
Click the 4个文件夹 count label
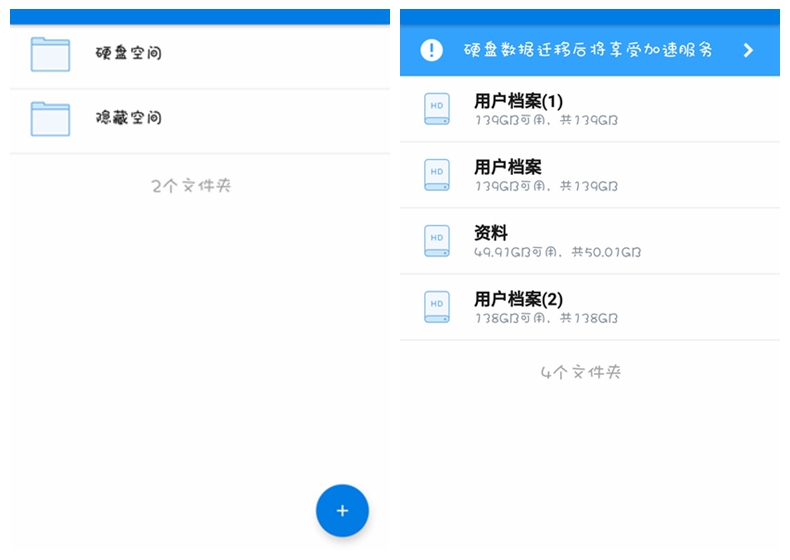pyautogui.click(x=581, y=372)
